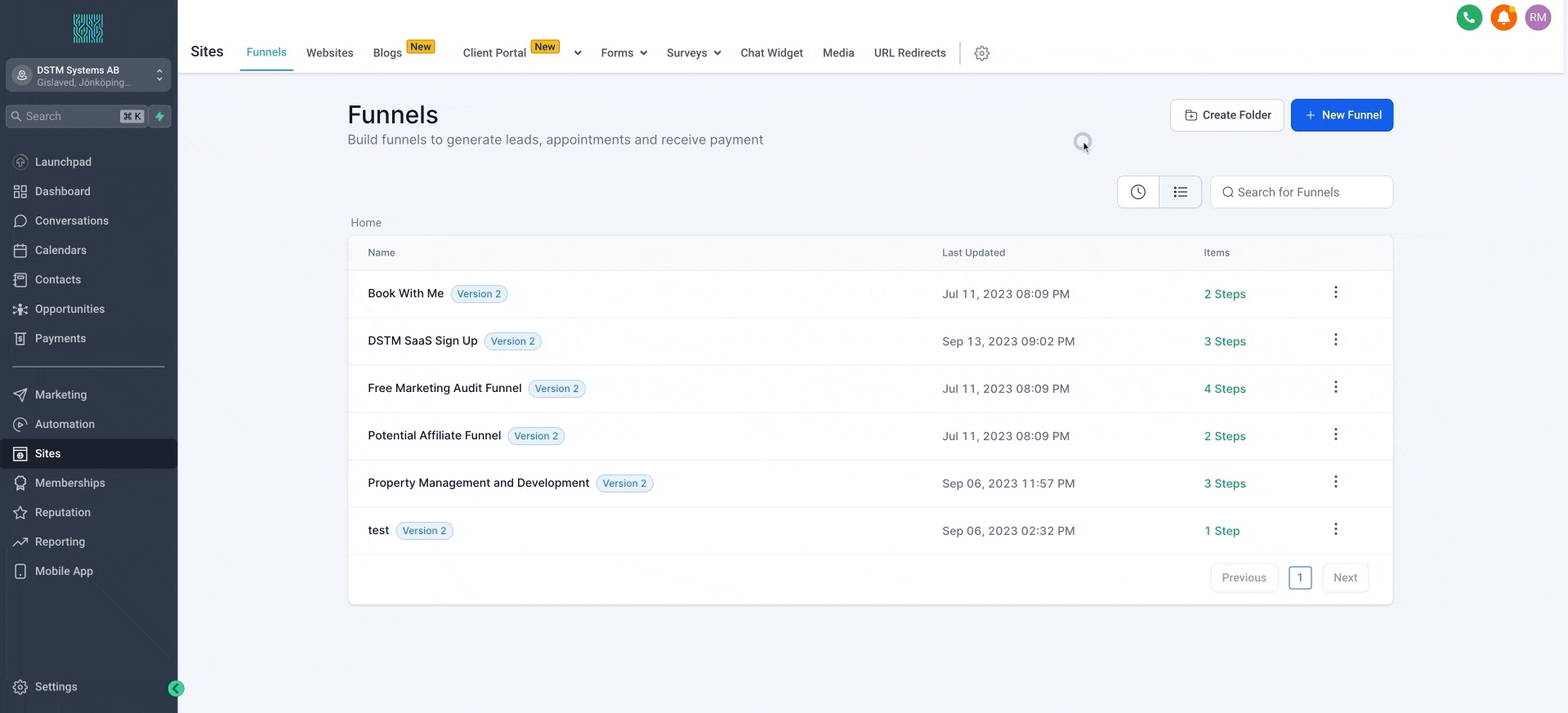Open the Free Marketing Audit Funnel
The height and width of the screenshot is (713, 1568).
click(x=444, y=388)
